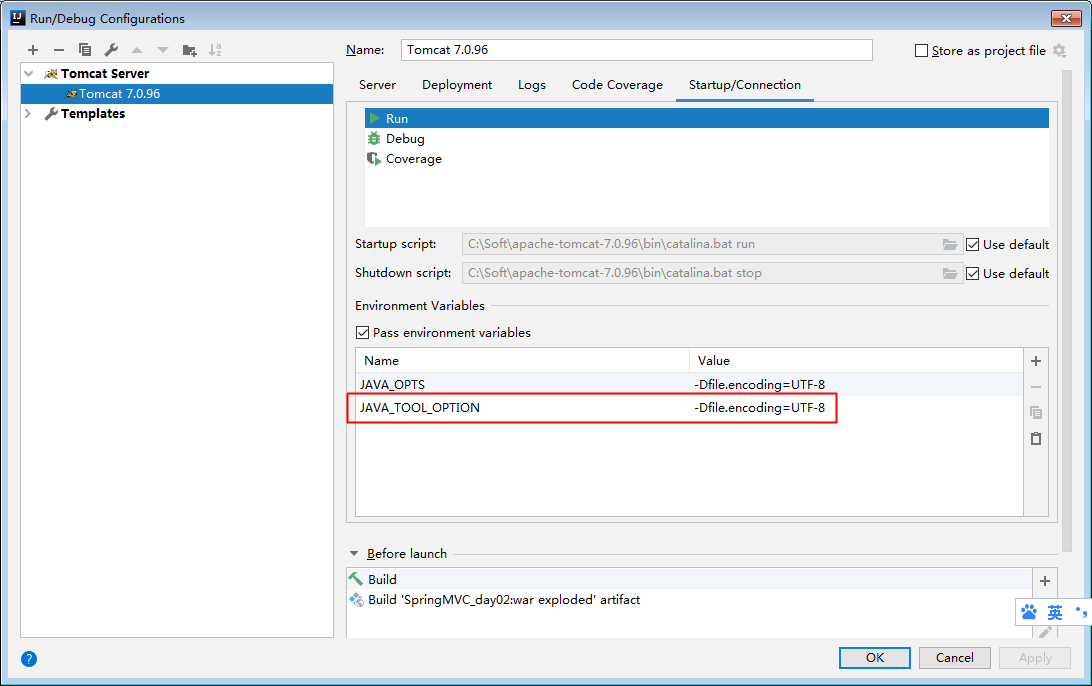Viewport: 1092px width, 686px height.
Task: Select Build before launch task
Action: click(x=689, y=579)
